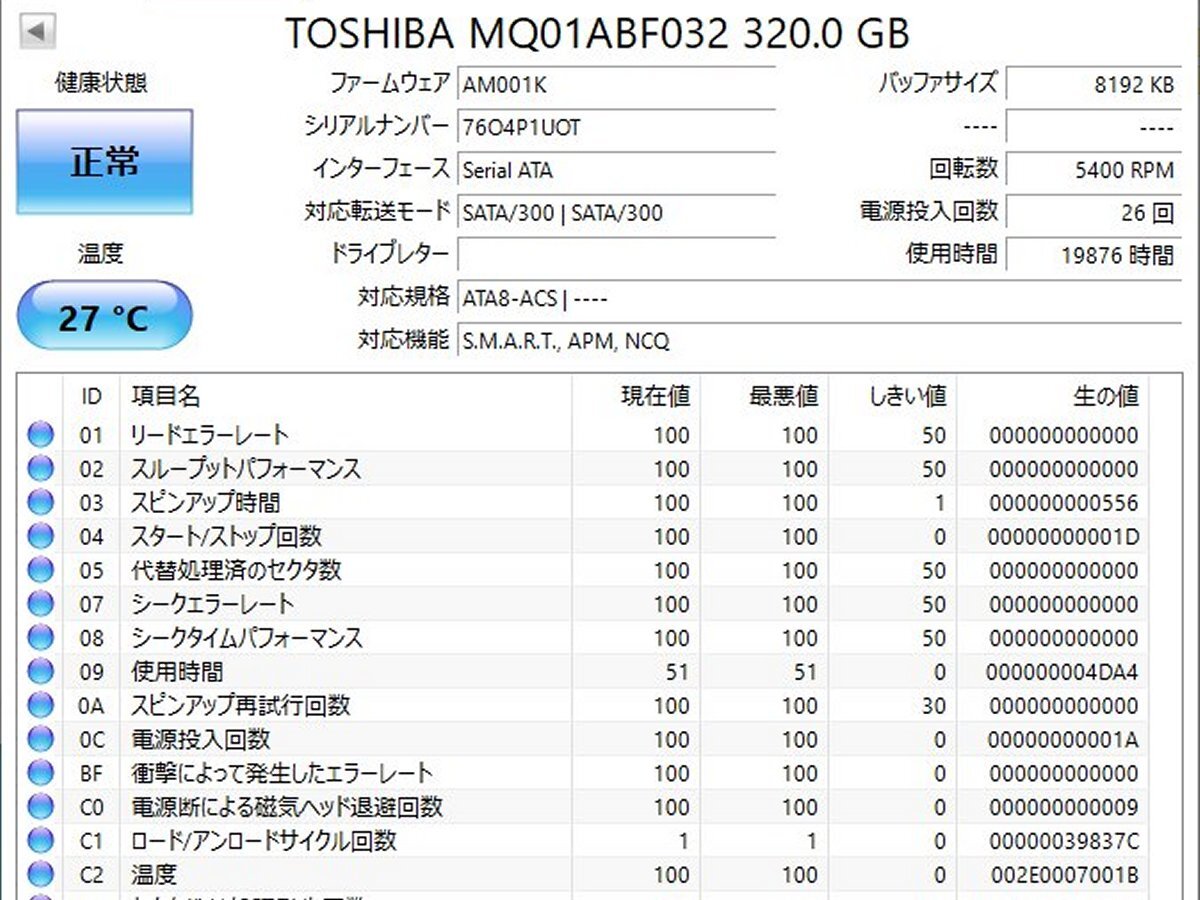Click the 現在値 column header
Image resolution: width=1200 pixels, height=900 pixels.
(x=636, y=396)
